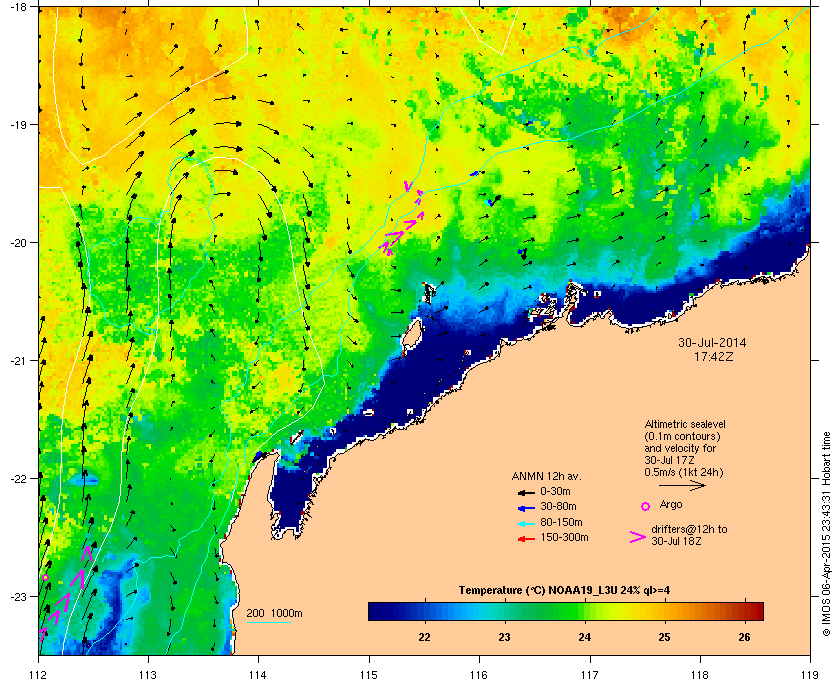Viewport: 840px width, 680px height.
Task: Click the longitude axis label '112'
Action: point(39,675)
